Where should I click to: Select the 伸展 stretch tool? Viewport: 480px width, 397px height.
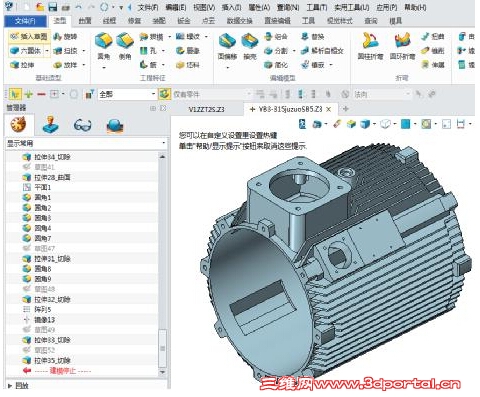coord(432,65)
